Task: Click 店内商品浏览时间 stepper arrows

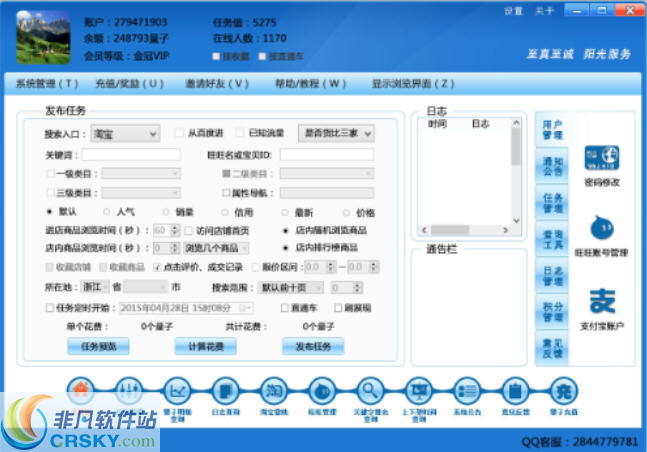Action: click(x=175, y=248)
